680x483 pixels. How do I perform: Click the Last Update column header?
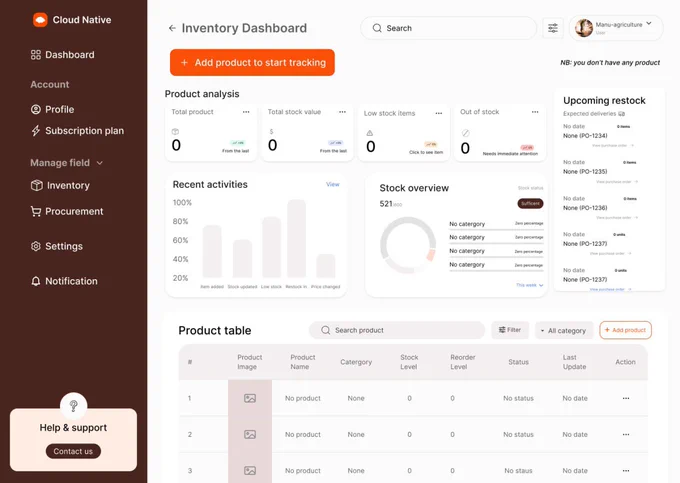pos(574,362)
